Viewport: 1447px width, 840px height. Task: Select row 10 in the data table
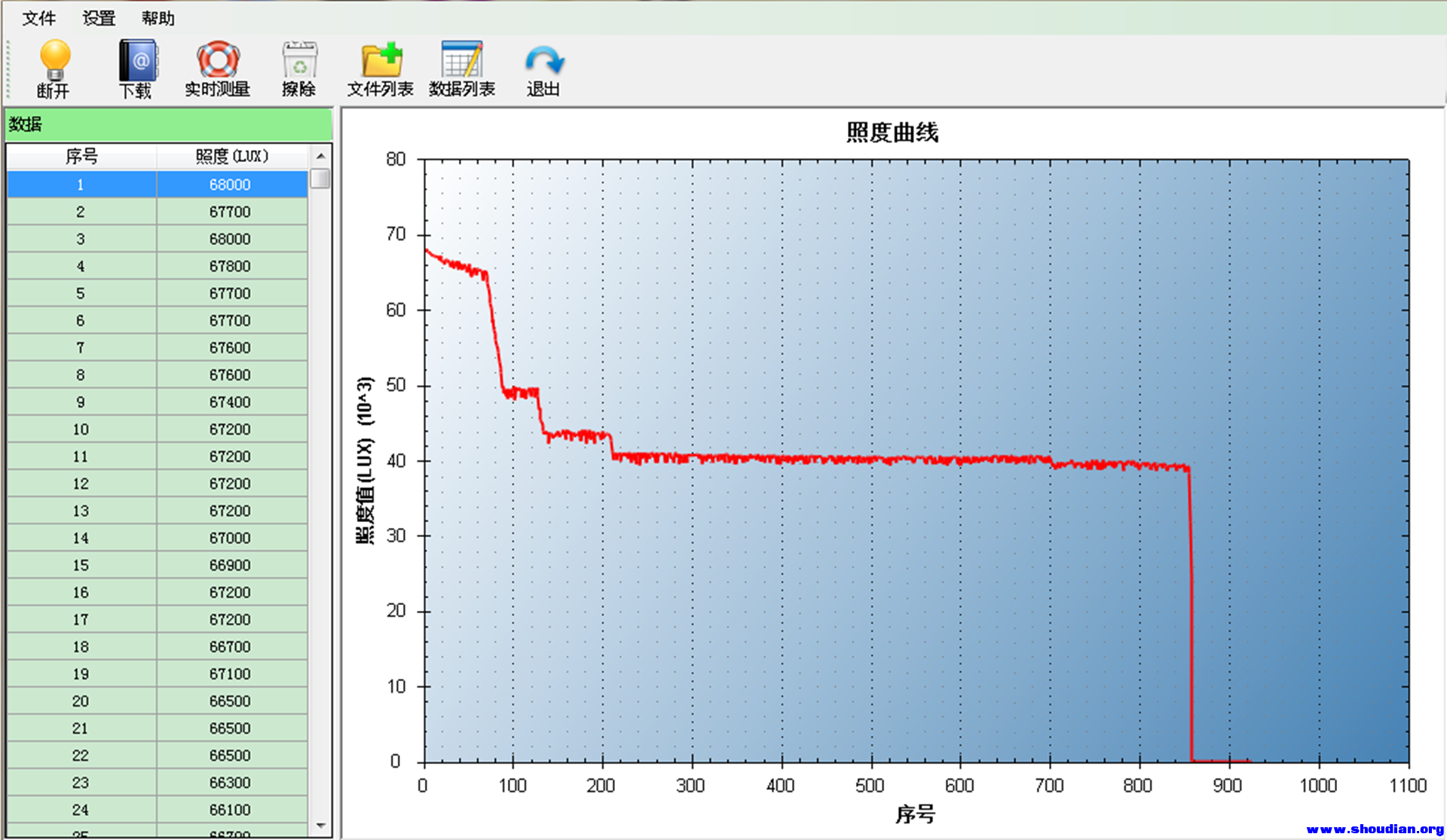158,429
